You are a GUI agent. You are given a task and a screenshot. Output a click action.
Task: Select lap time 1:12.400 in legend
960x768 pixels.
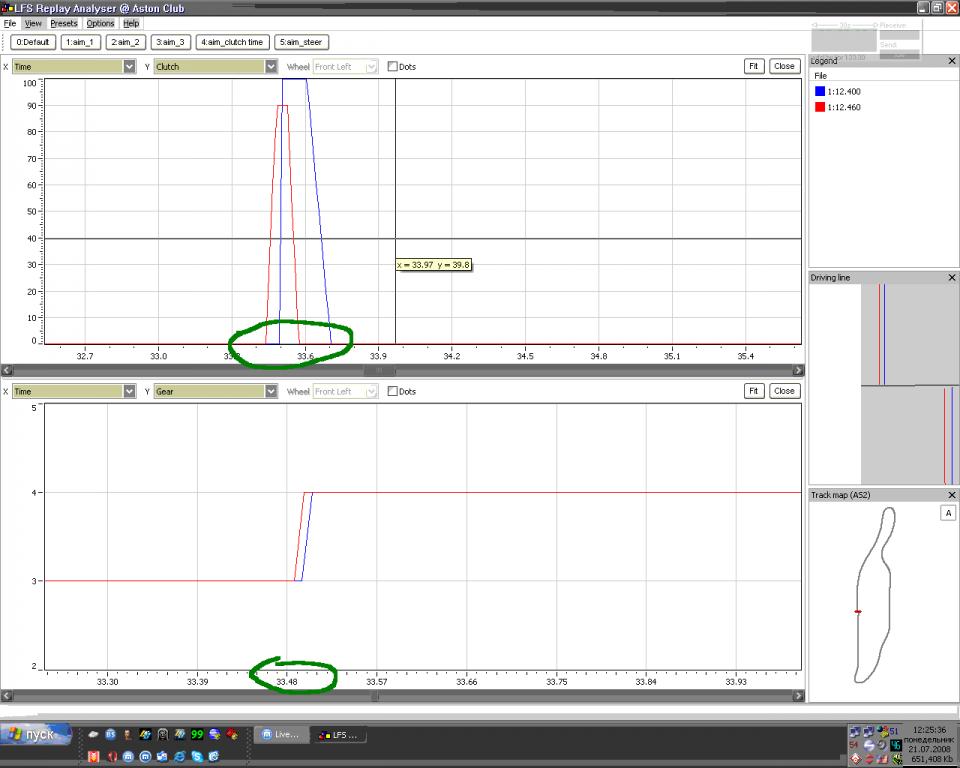[844, 91]
